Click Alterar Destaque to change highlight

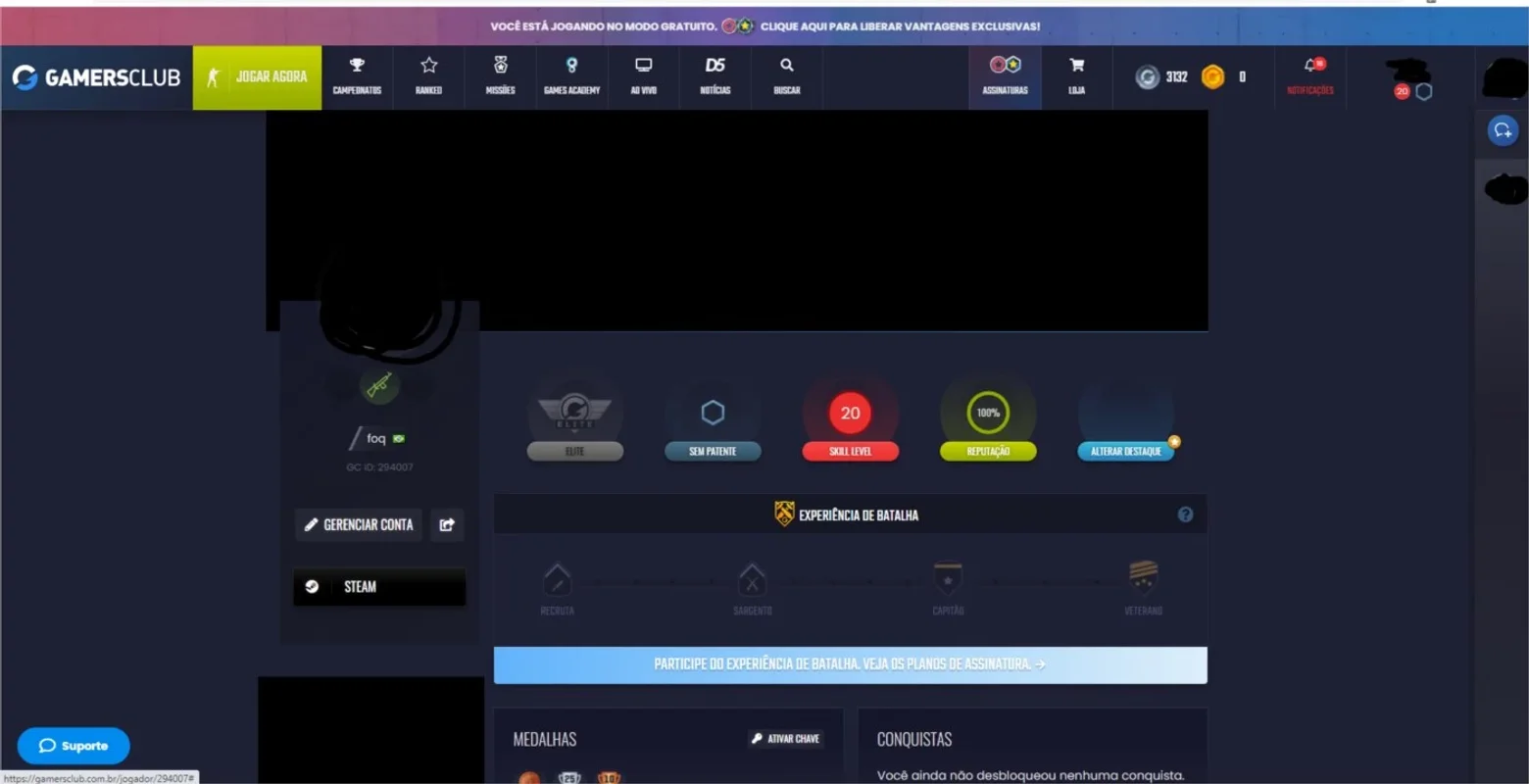click(1125, 451)
